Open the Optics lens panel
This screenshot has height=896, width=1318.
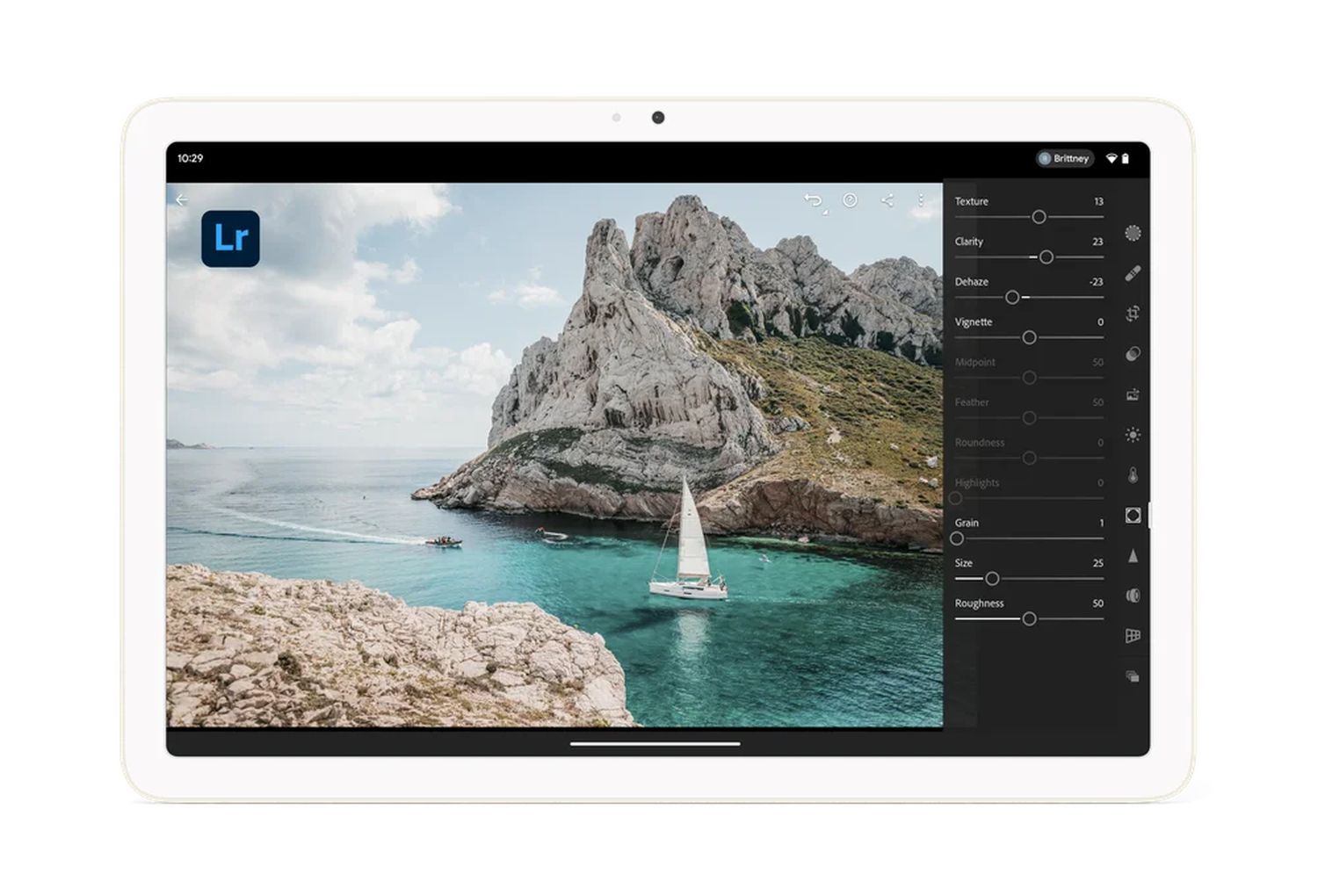[x=1133, y=596]
